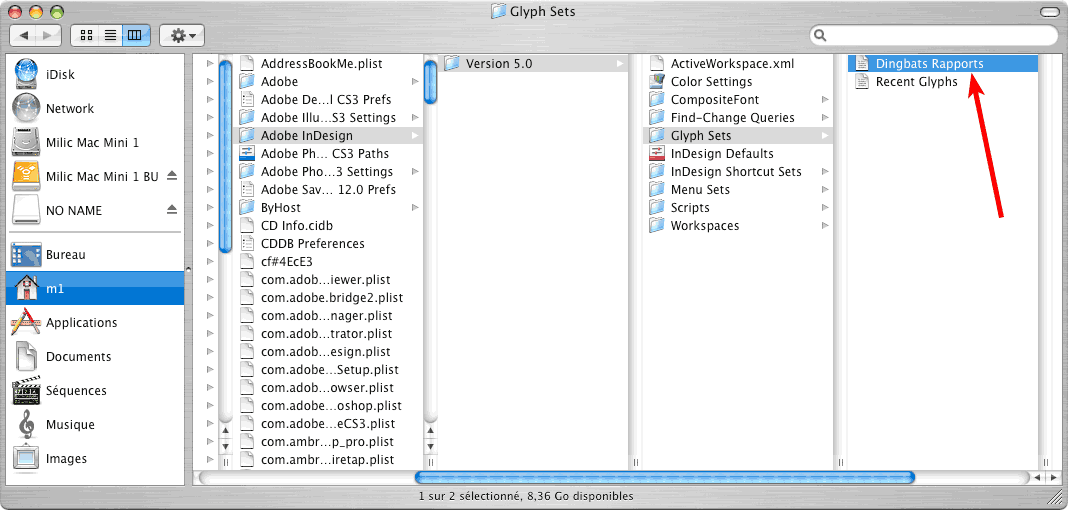This screenshot has width=1068, height=510.
Task: Select com.adobe...Setup.plist file
Action: [x=330, y=370]
